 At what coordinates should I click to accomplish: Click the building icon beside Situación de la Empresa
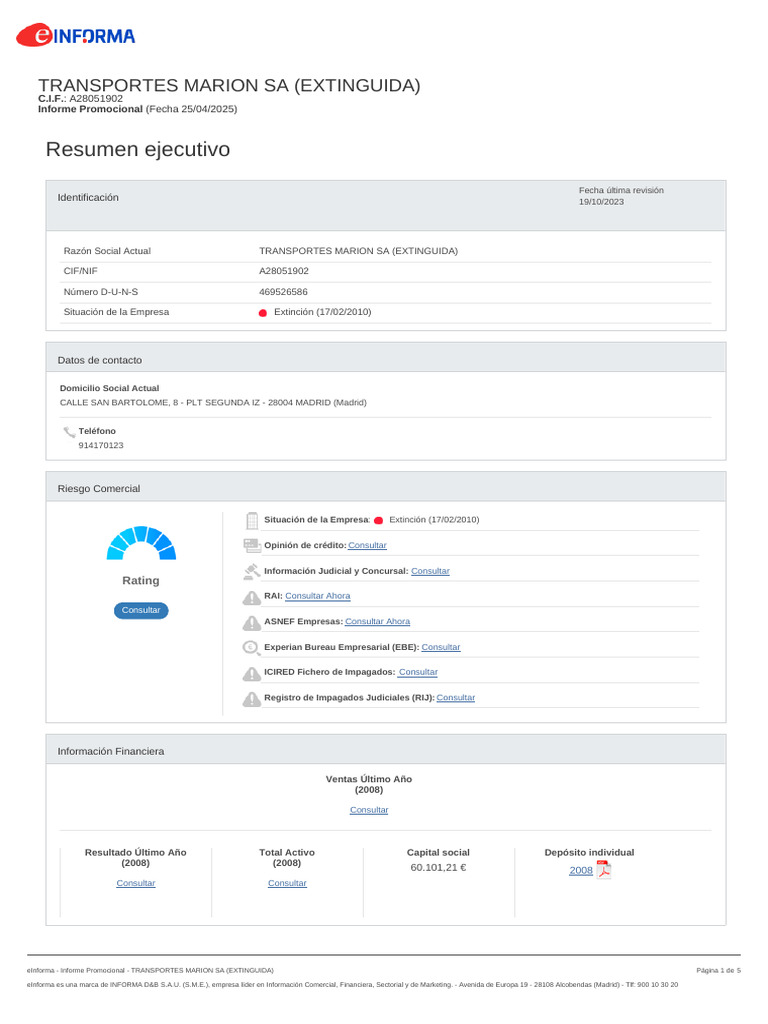pyautogui.click(x=251, y=520)
